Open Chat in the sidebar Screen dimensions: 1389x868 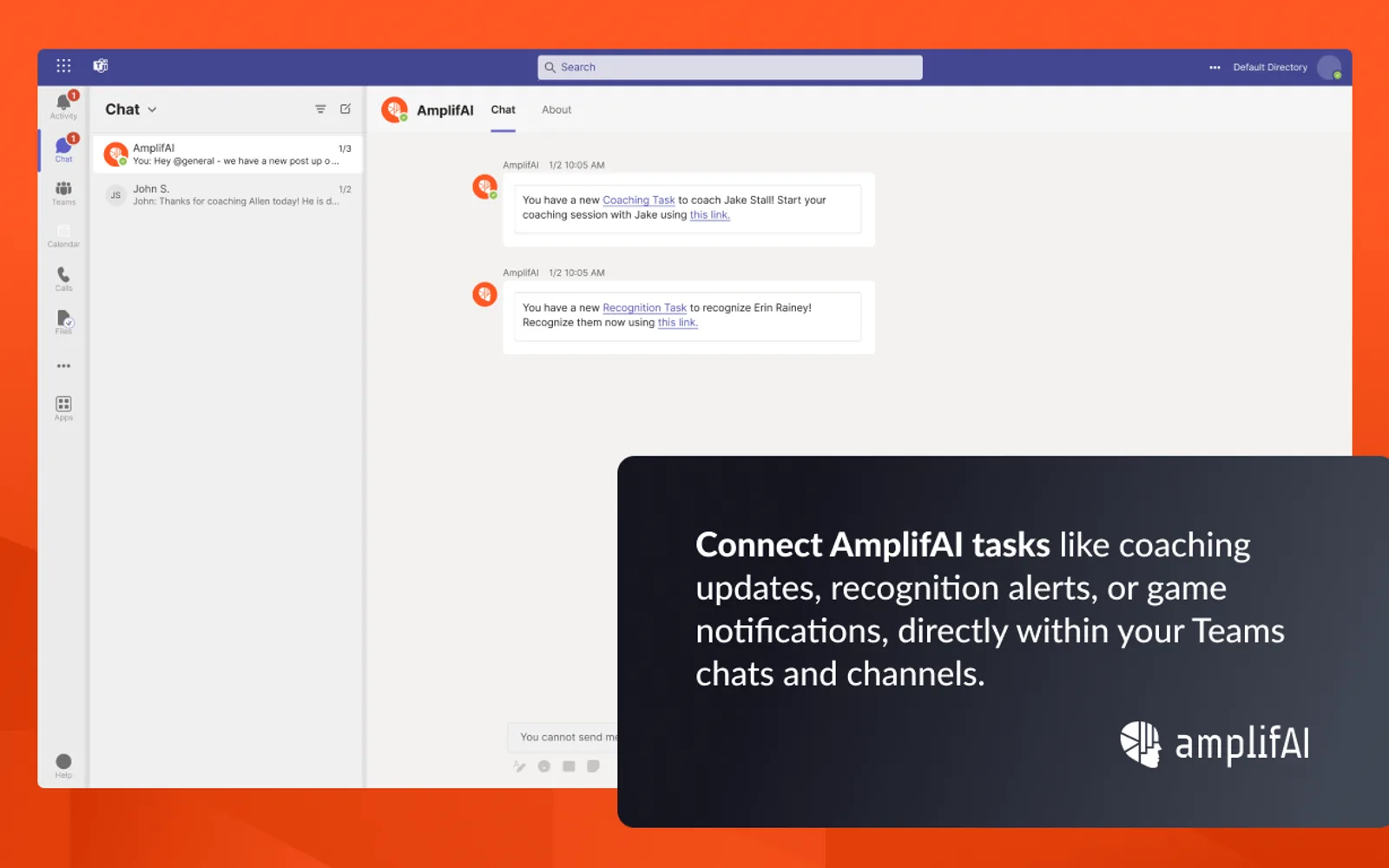63,149
